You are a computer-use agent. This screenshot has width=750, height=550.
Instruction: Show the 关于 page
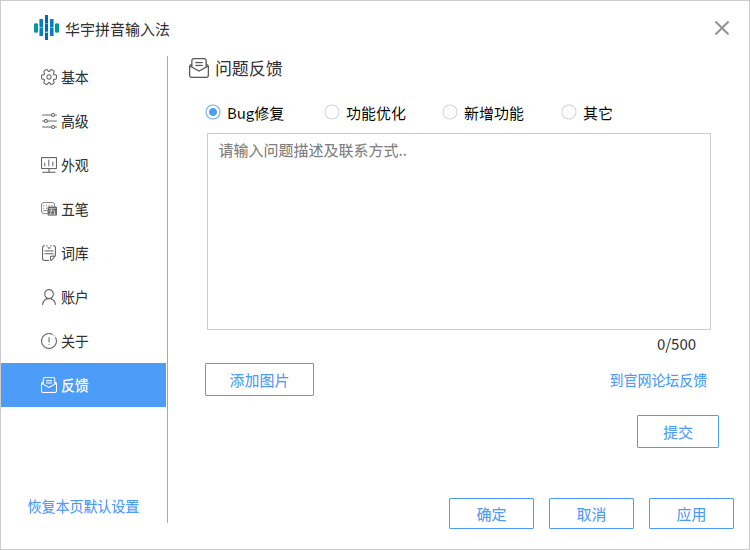tap(84, 341)
